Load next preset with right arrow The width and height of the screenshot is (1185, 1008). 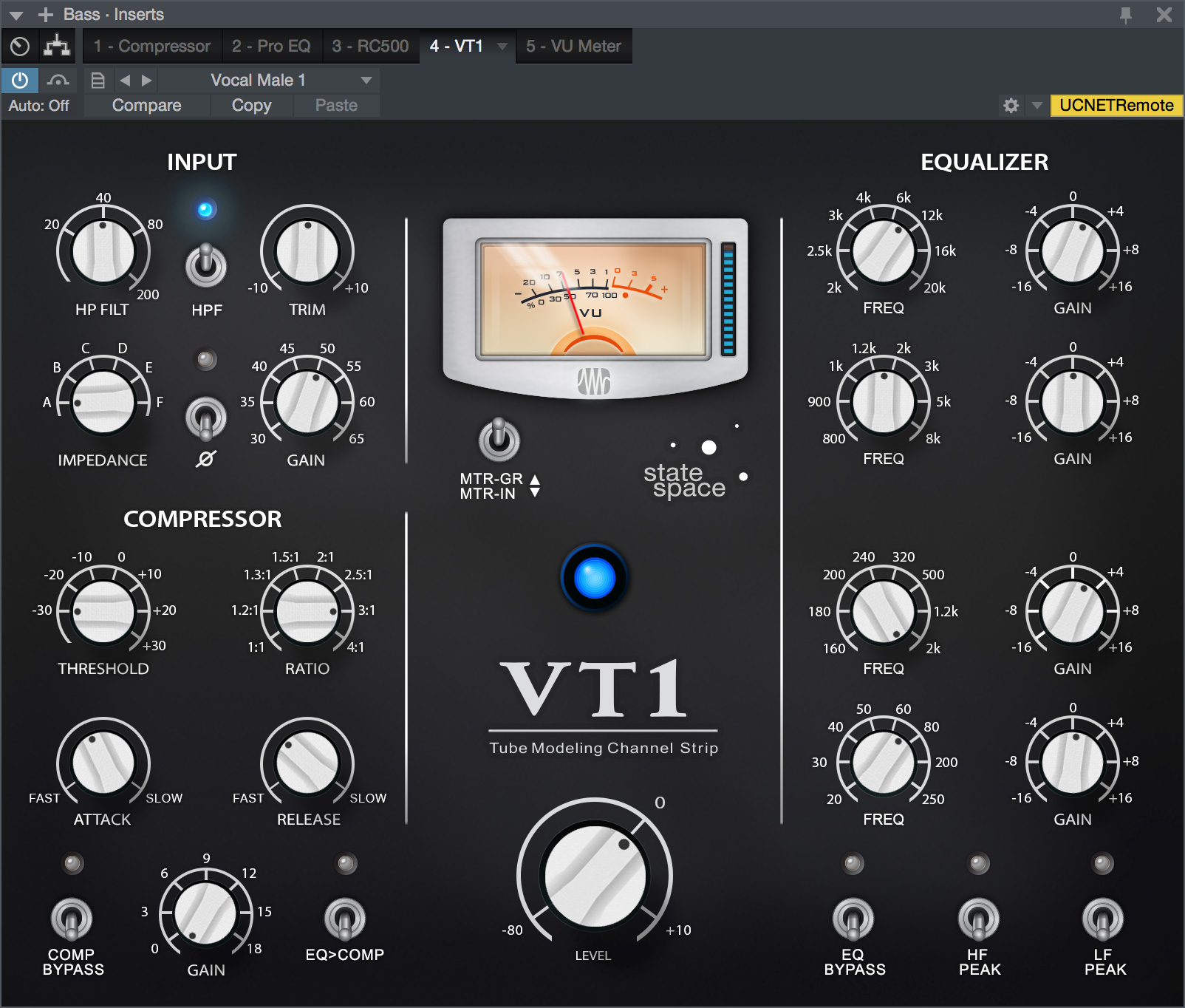146,80
